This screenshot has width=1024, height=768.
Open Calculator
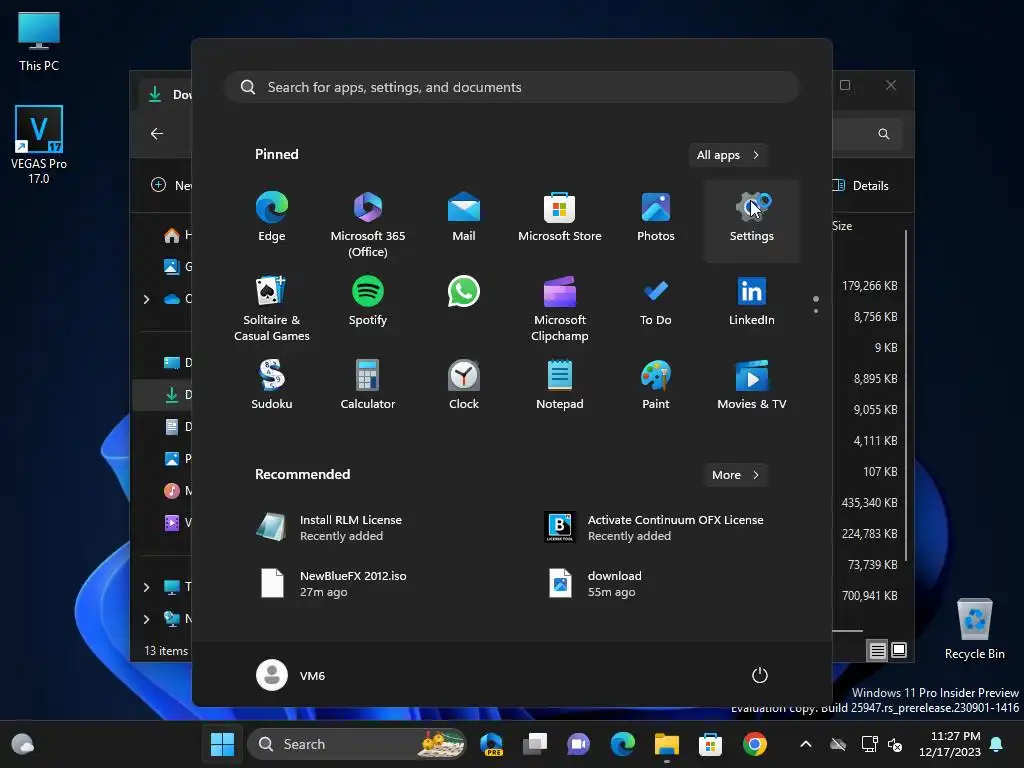coord(368,385)
